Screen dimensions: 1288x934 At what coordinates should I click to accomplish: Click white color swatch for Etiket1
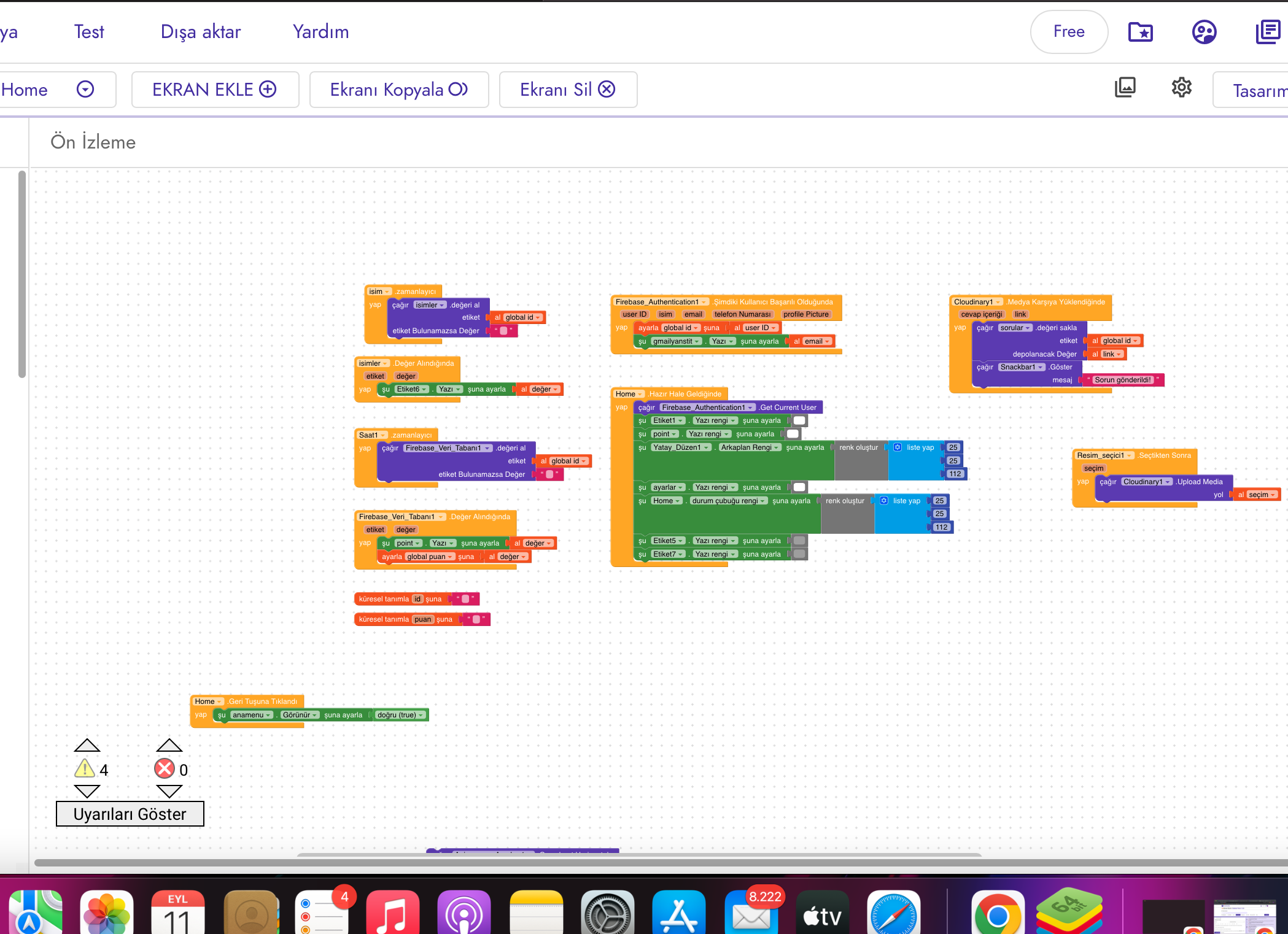click(x=799, y=420)
